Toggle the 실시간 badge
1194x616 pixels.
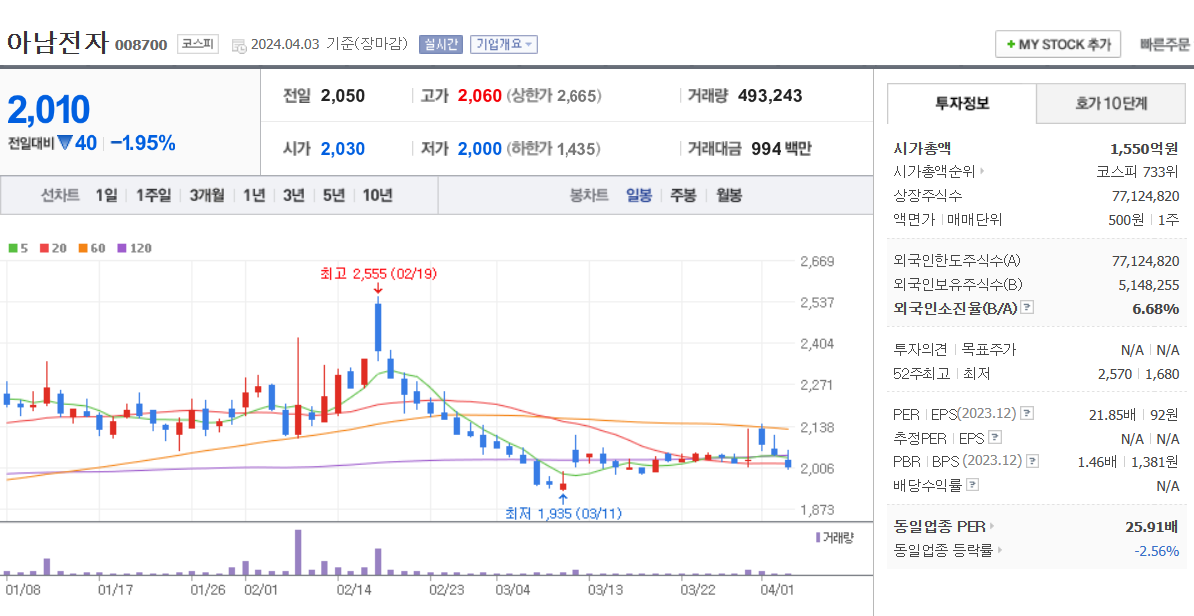pyautogui.click(x=441, y=44)
